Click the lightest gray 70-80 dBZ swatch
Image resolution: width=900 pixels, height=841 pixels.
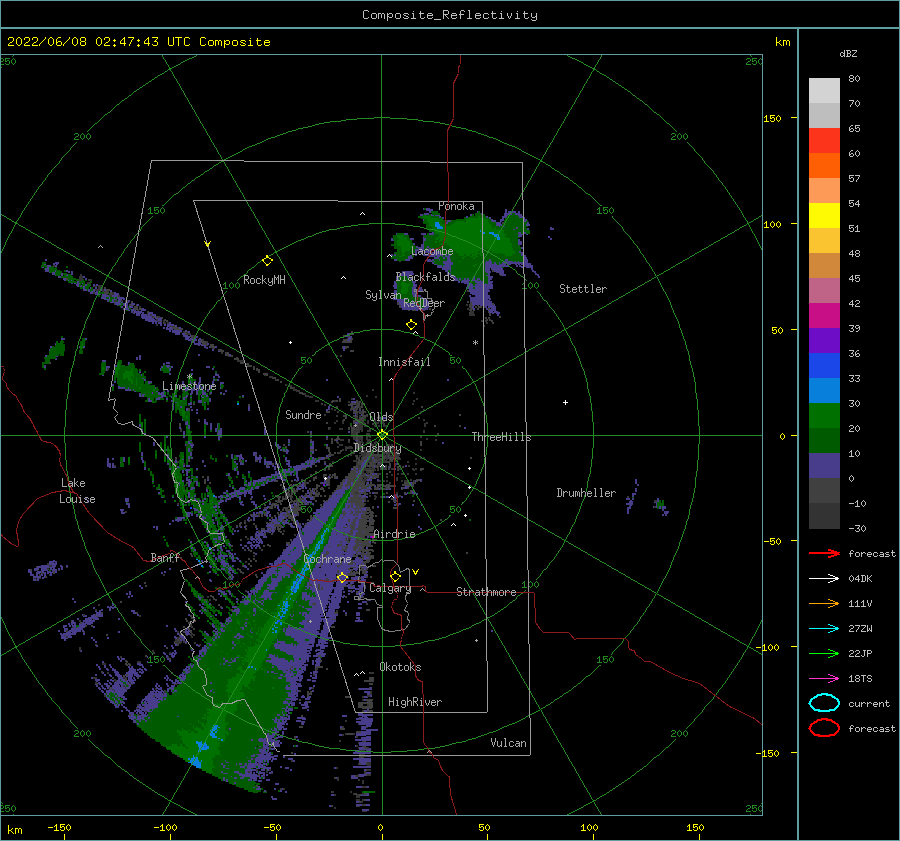824,91
